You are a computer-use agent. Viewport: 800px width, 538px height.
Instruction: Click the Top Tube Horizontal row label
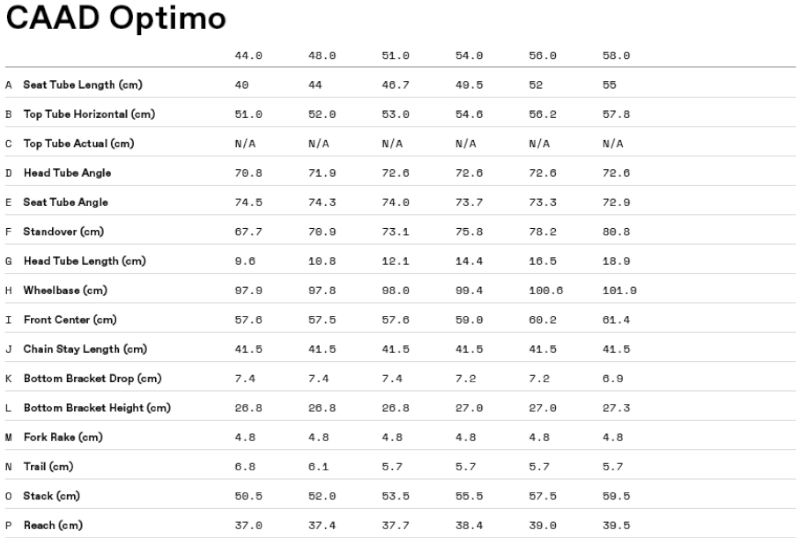pyautogui.click(x=89, y=114)
